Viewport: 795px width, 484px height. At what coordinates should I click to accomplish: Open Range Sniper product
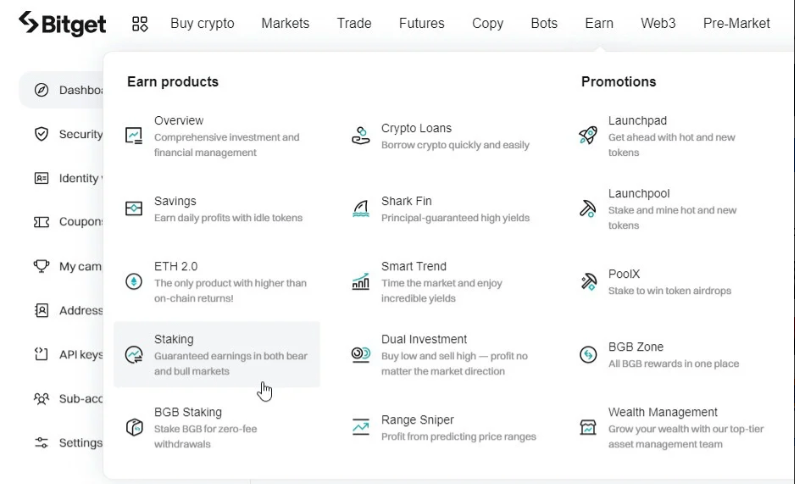(x=417, y=420)
